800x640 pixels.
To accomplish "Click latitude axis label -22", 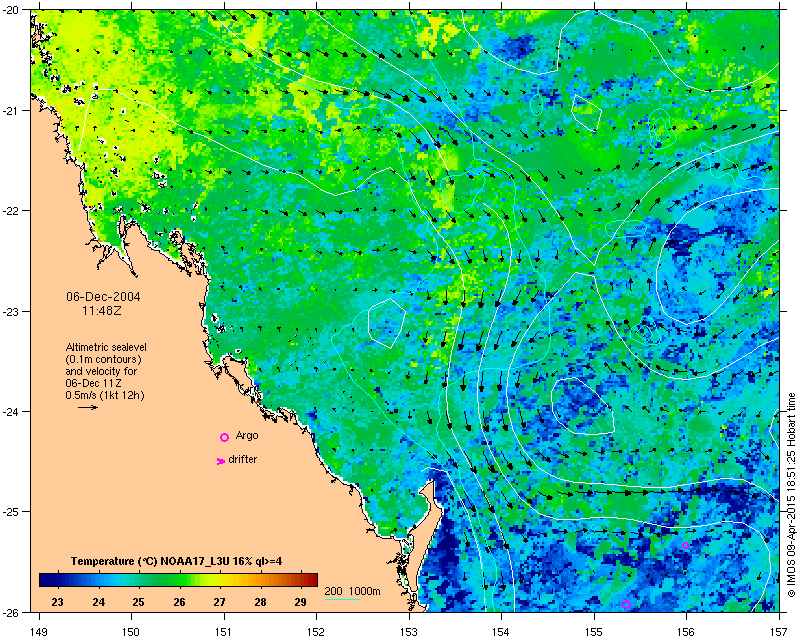I will pyautogui.click(x=11, y=210).
